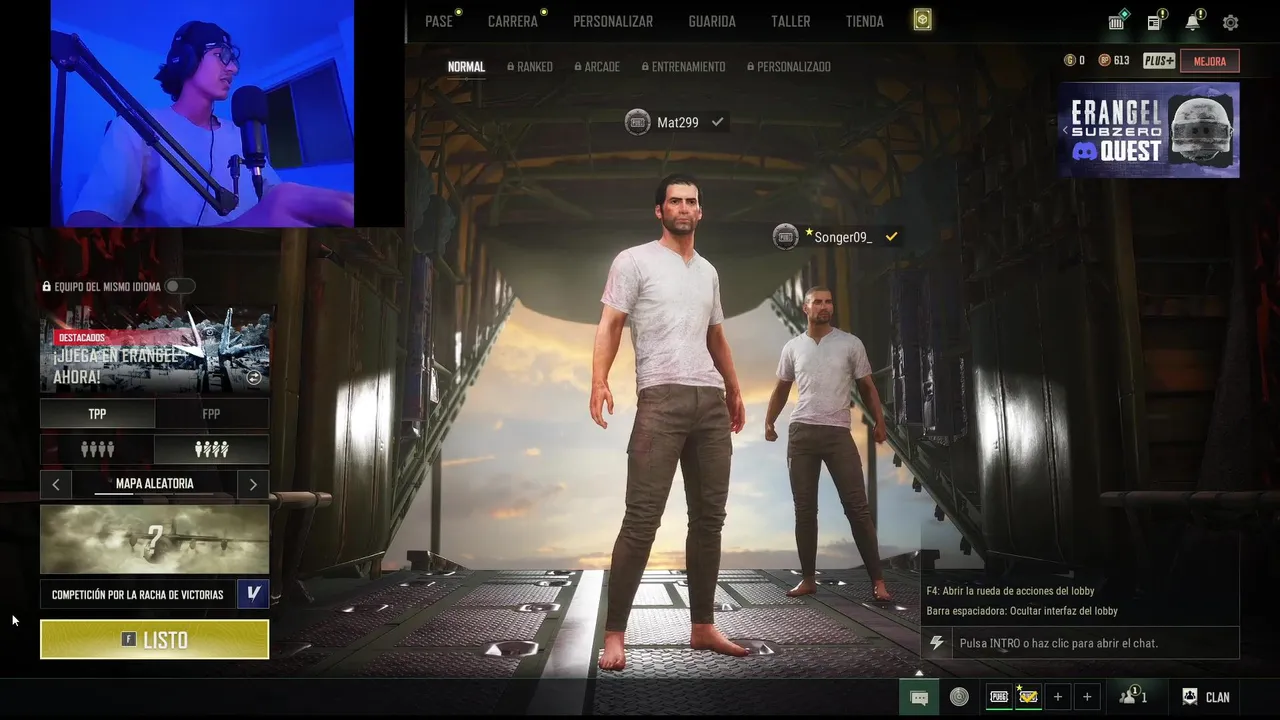
Task: Click Mat299's player emblem
Action: [x=637, y=122]
